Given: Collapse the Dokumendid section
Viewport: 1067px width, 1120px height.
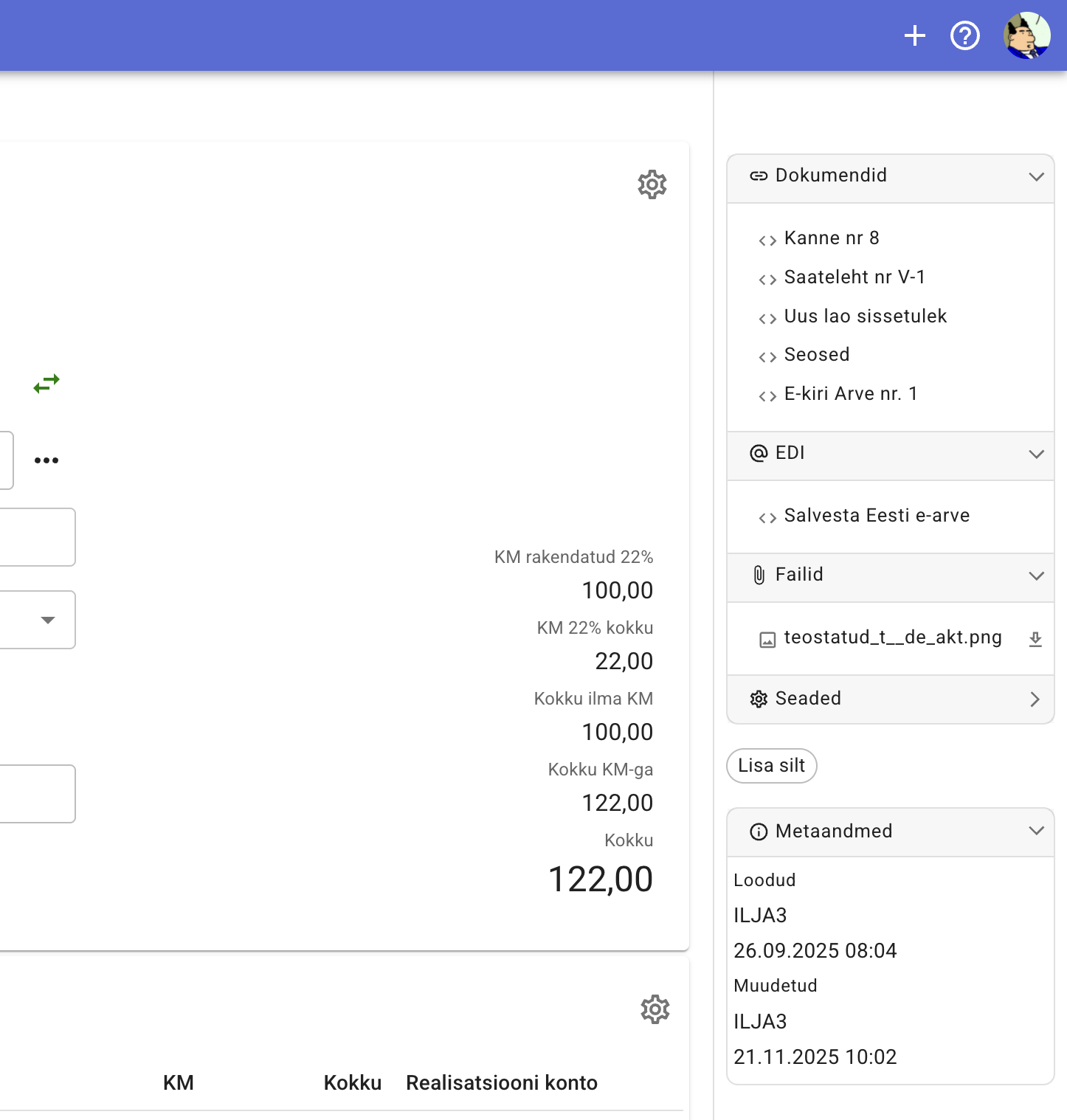Looking at the screenshot, I should pyautogui.click(x=1036, y=177).
